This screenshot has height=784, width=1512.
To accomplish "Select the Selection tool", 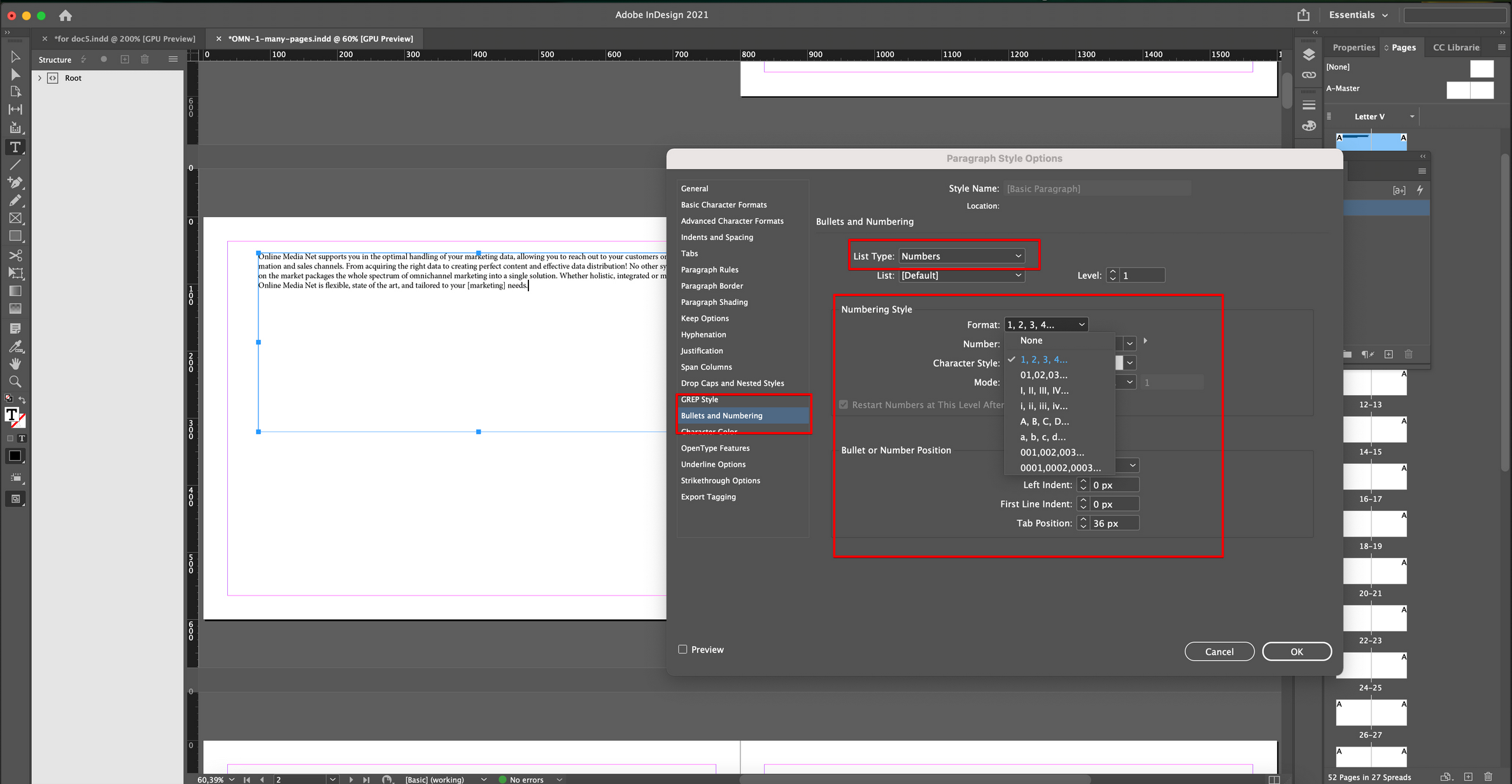I will pyautogui.click(x=16, y=57).
